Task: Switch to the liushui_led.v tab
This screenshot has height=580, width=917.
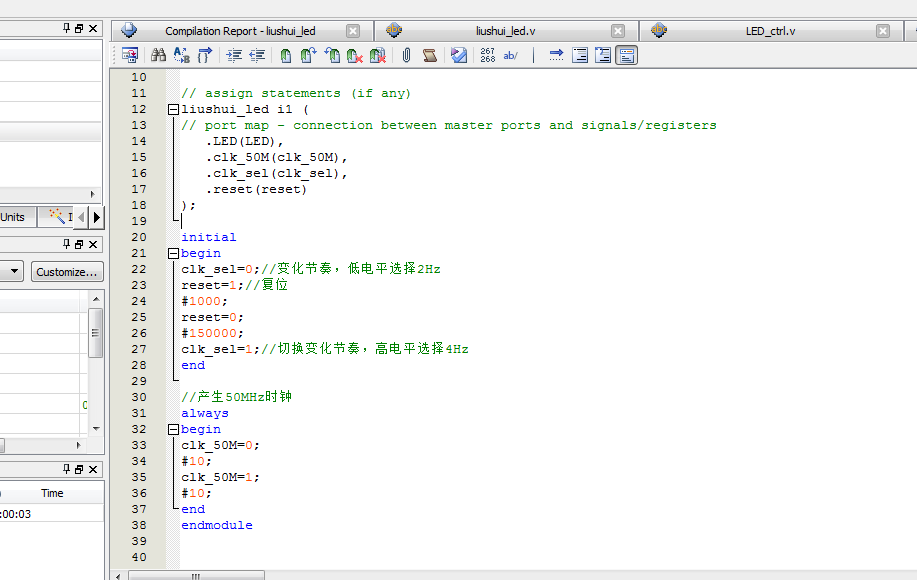Action: pyautogui.click(x=505, y=31)
